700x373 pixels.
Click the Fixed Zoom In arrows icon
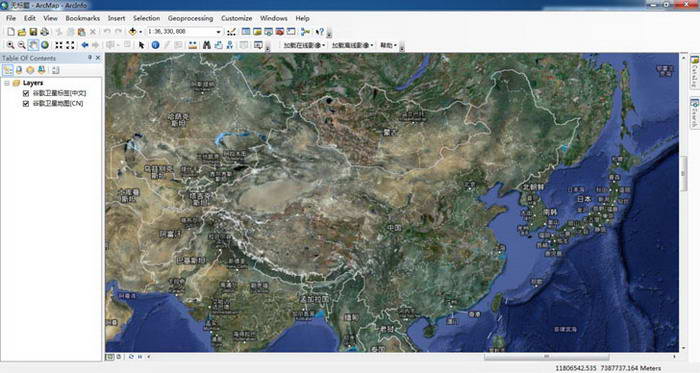pyautogui.click(x=59, y=45)
